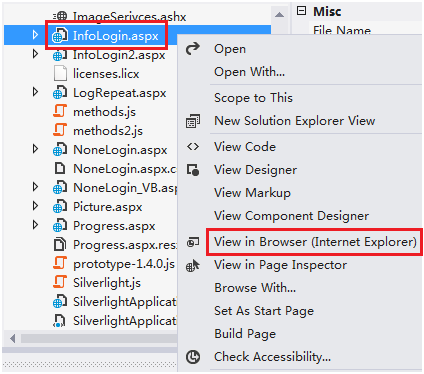
Task: Click the New Solution Explorer View icon
Action: point(193,121)
